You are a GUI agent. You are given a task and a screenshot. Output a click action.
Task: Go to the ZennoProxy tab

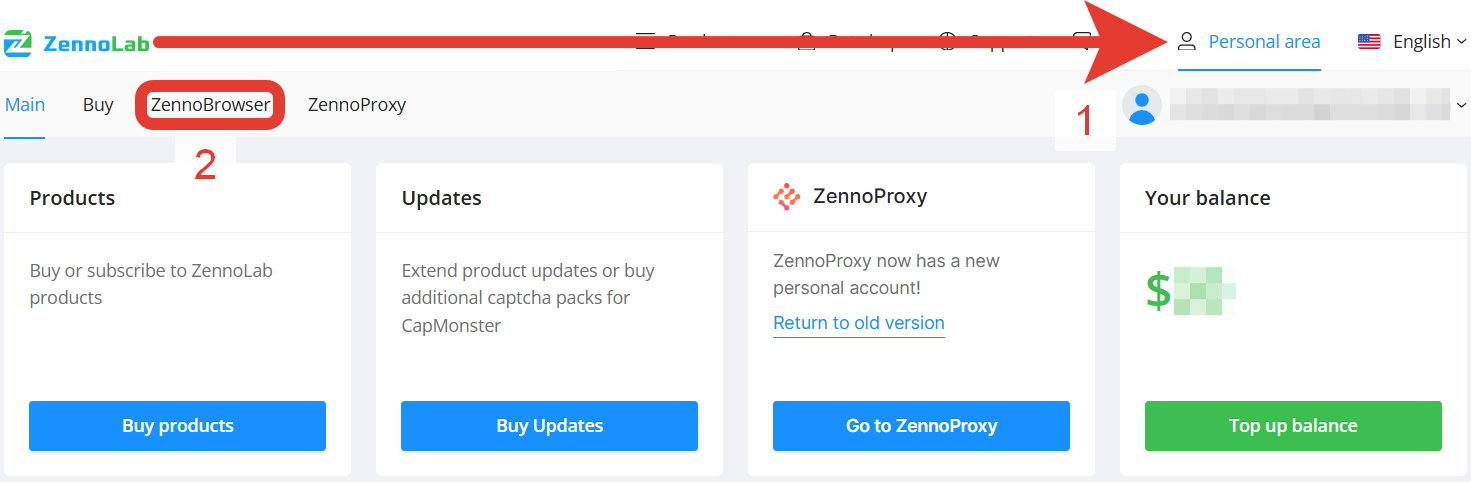pyautogui.click(x=357, y=104)
